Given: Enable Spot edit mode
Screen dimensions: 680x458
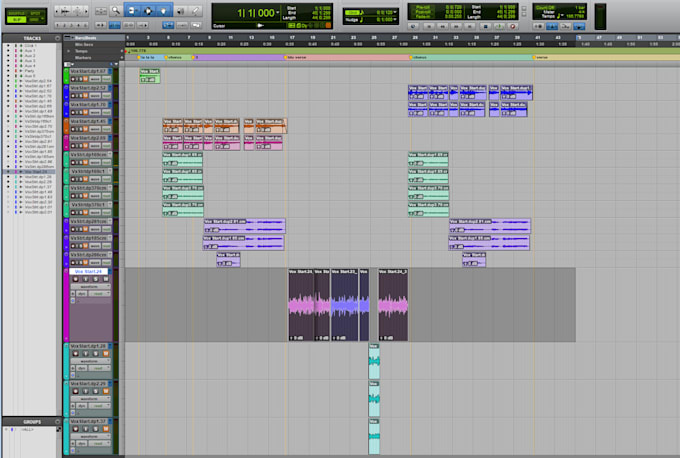Looking at the screenshot, I should [36, 13].
